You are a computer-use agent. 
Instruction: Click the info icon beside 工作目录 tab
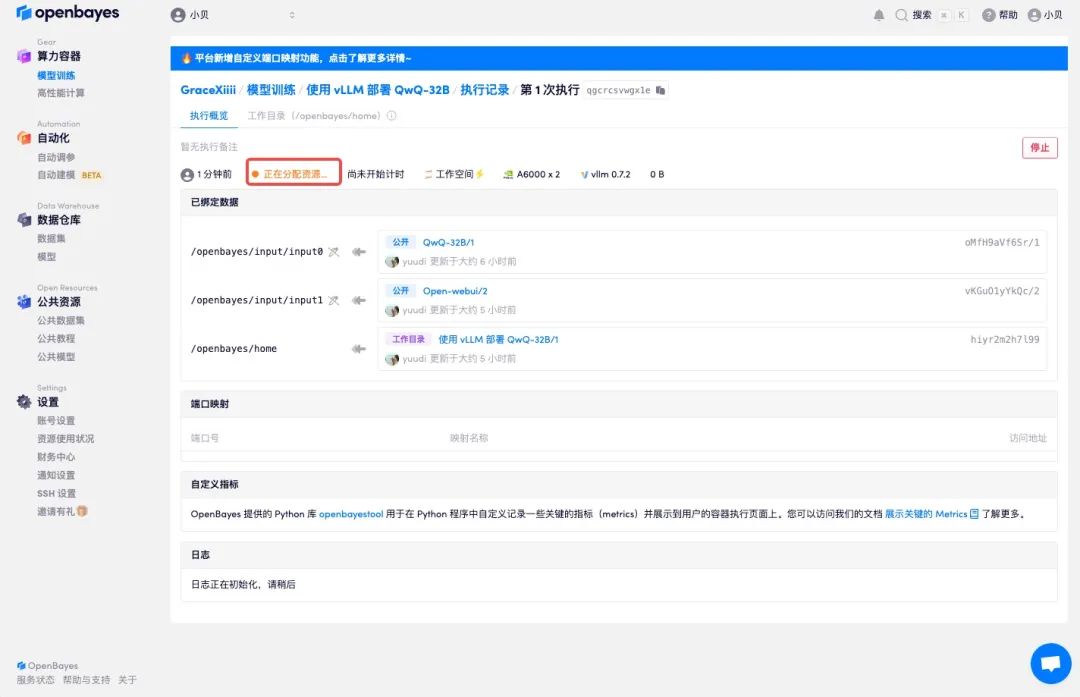(x=391, y=116)
